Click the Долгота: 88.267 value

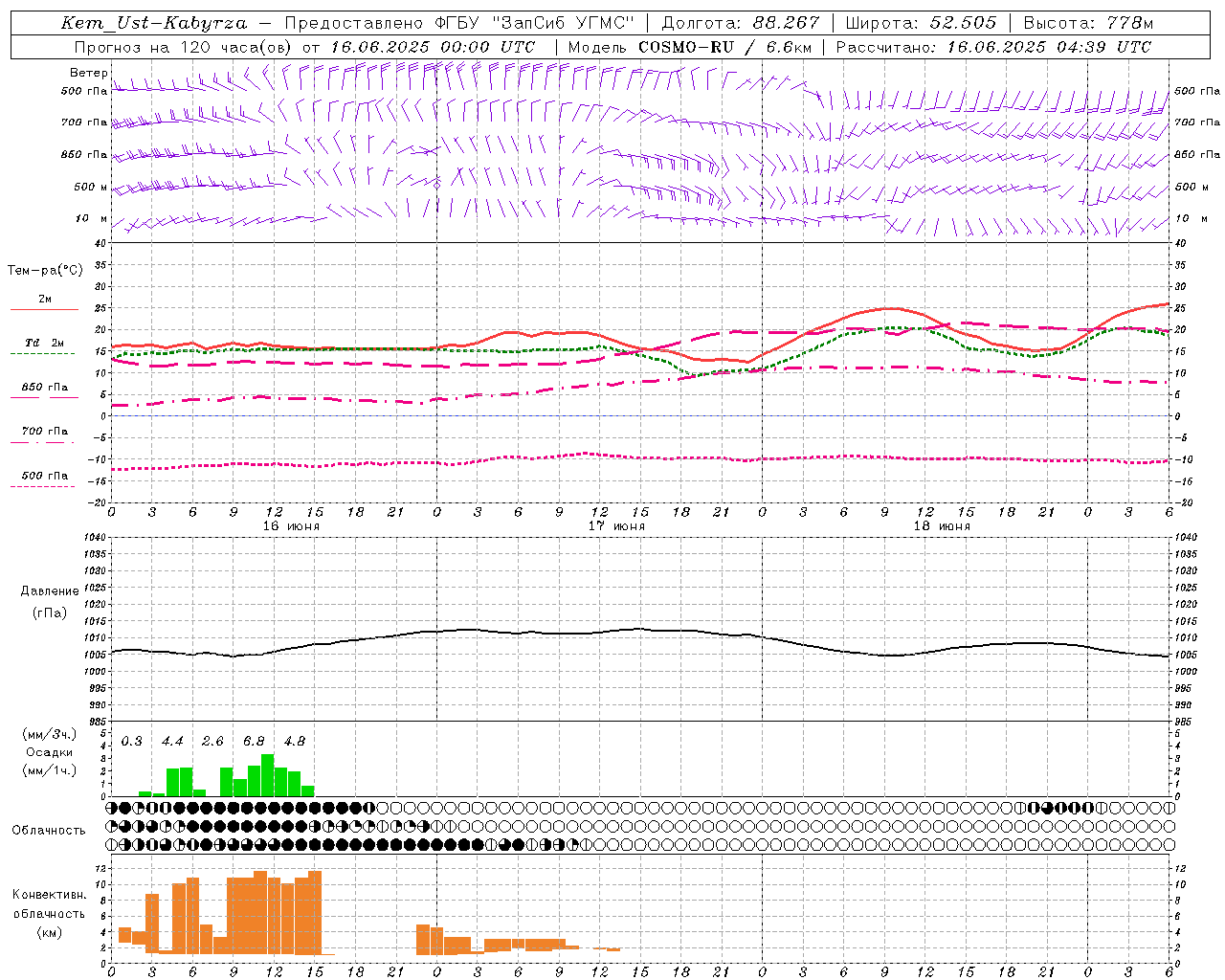tap(740, 23)
